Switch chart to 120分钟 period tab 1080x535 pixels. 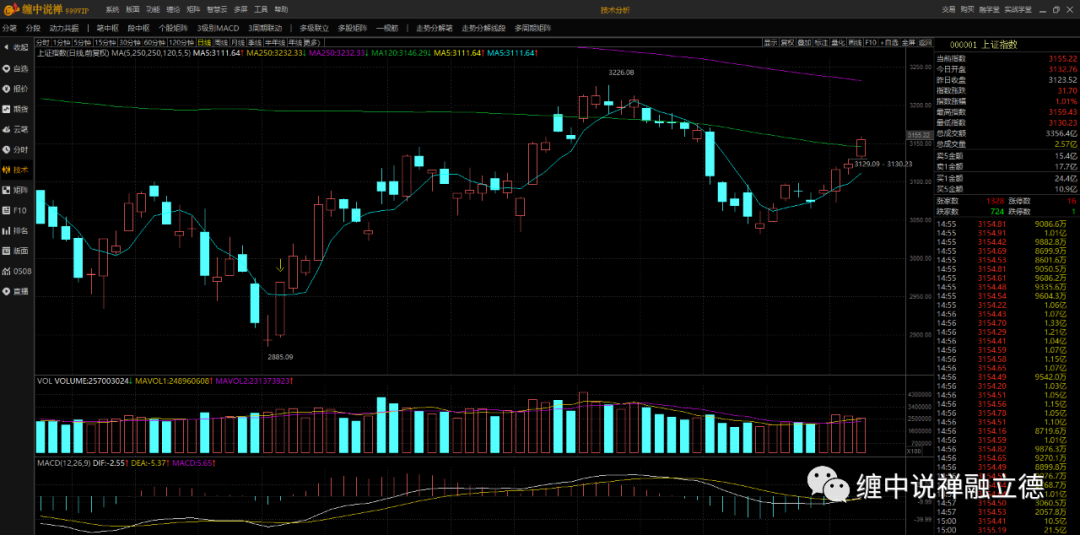click(182, 43)
